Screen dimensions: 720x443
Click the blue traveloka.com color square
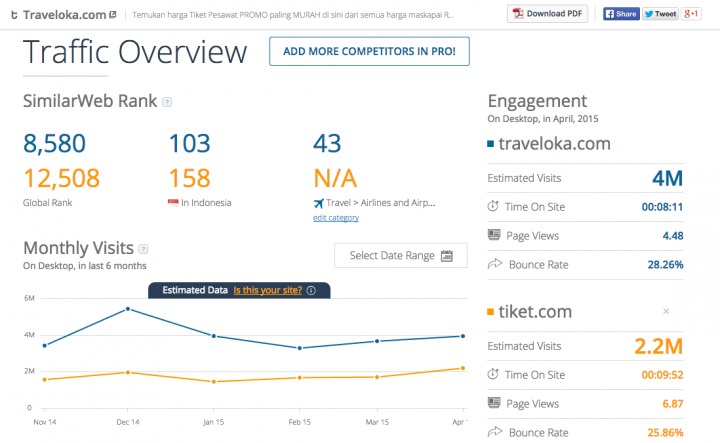tap(490, 144)
